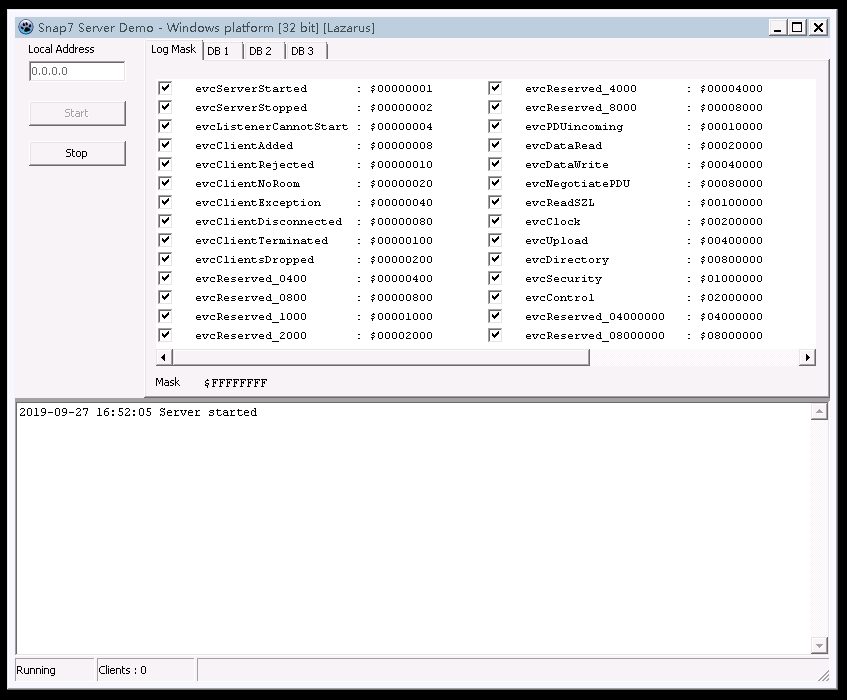Toggle the evcClientNoRoom checkbox

(165, 183)
